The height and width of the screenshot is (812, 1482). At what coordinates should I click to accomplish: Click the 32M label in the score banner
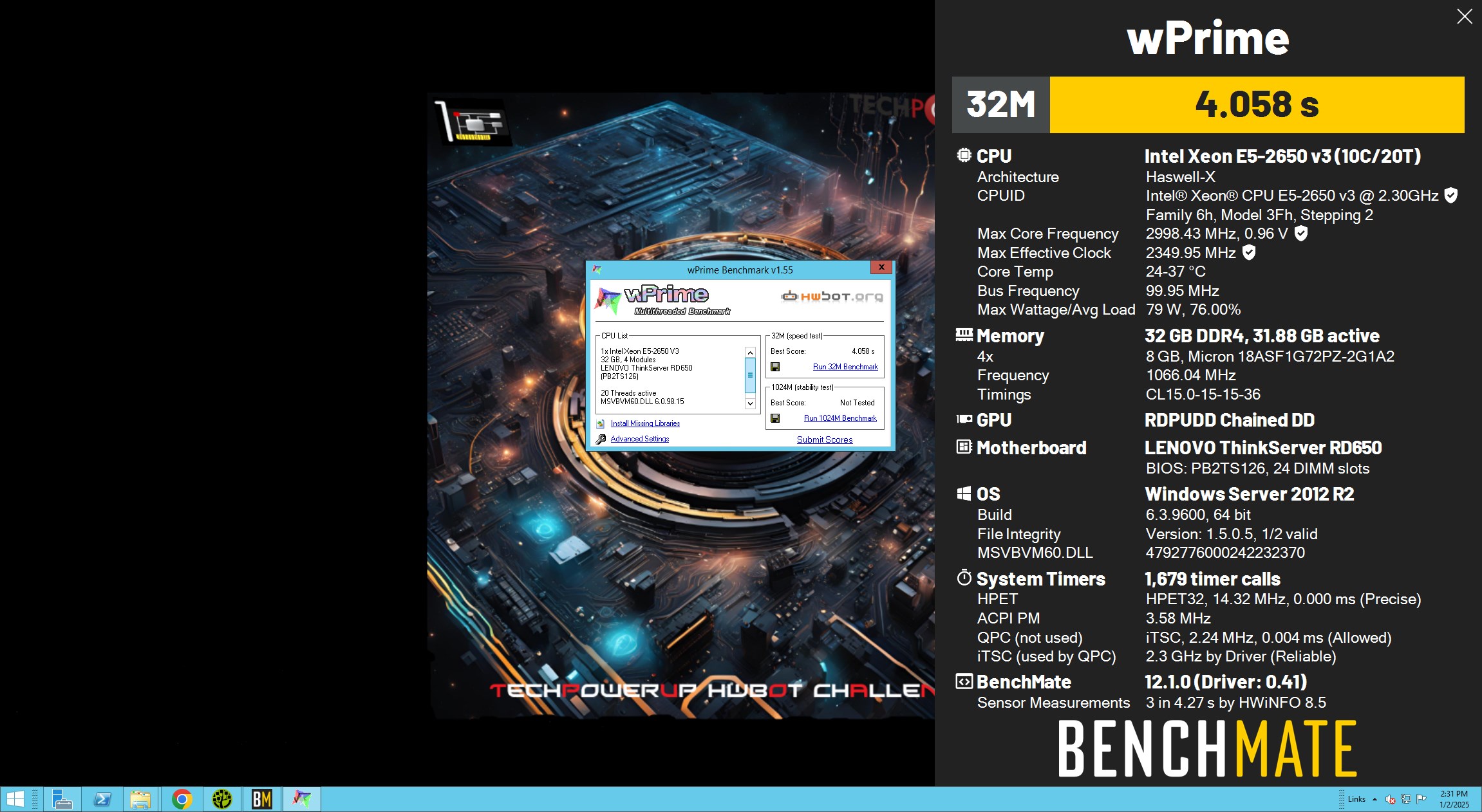click(x=1001, y=105)
